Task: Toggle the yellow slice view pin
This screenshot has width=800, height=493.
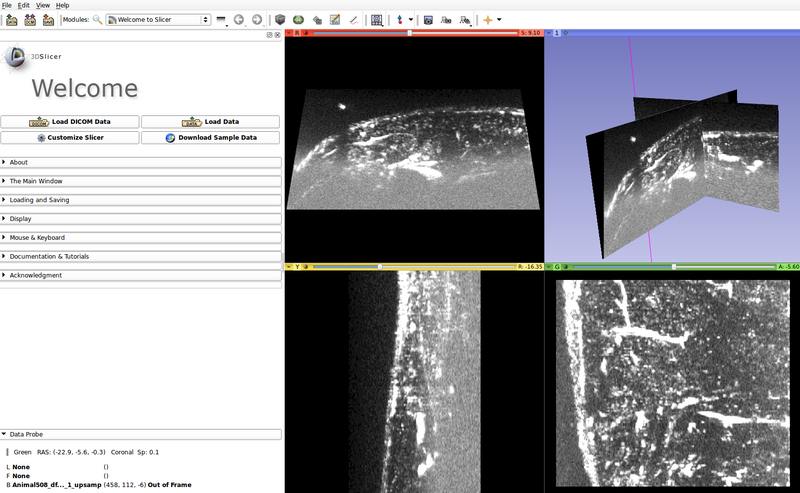Action: point(290,267)
